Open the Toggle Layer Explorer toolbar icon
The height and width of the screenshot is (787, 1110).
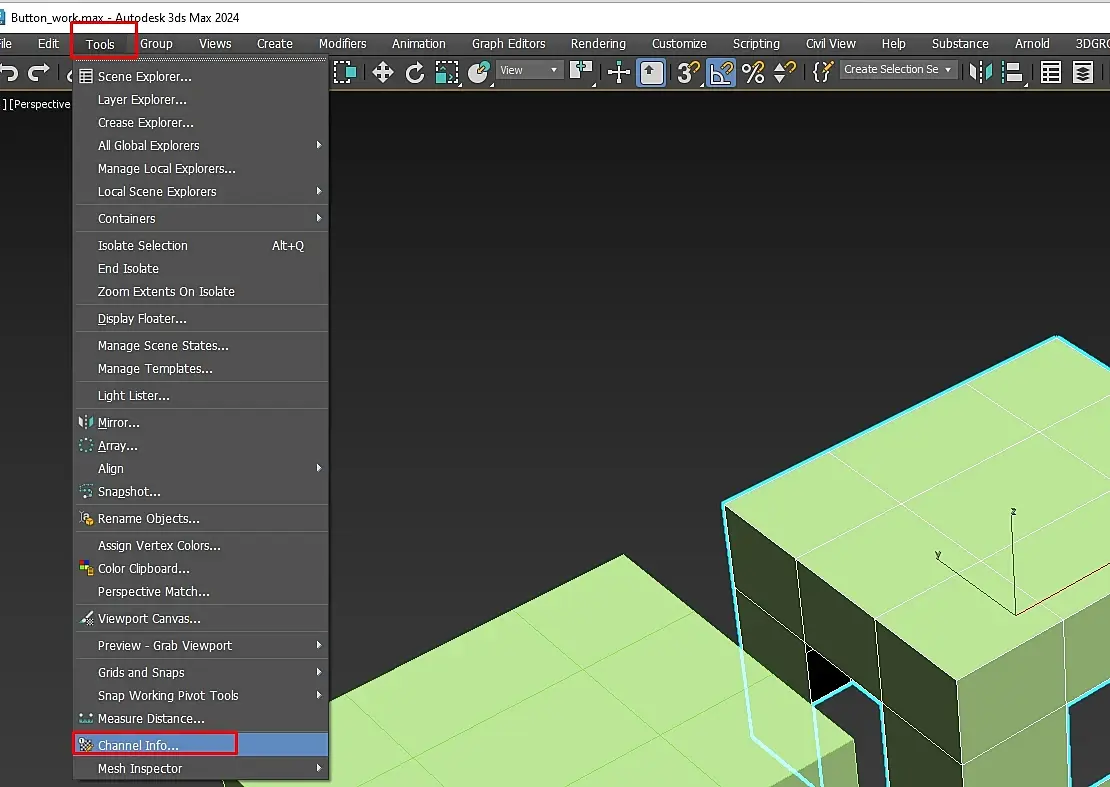click(1083, 72)
